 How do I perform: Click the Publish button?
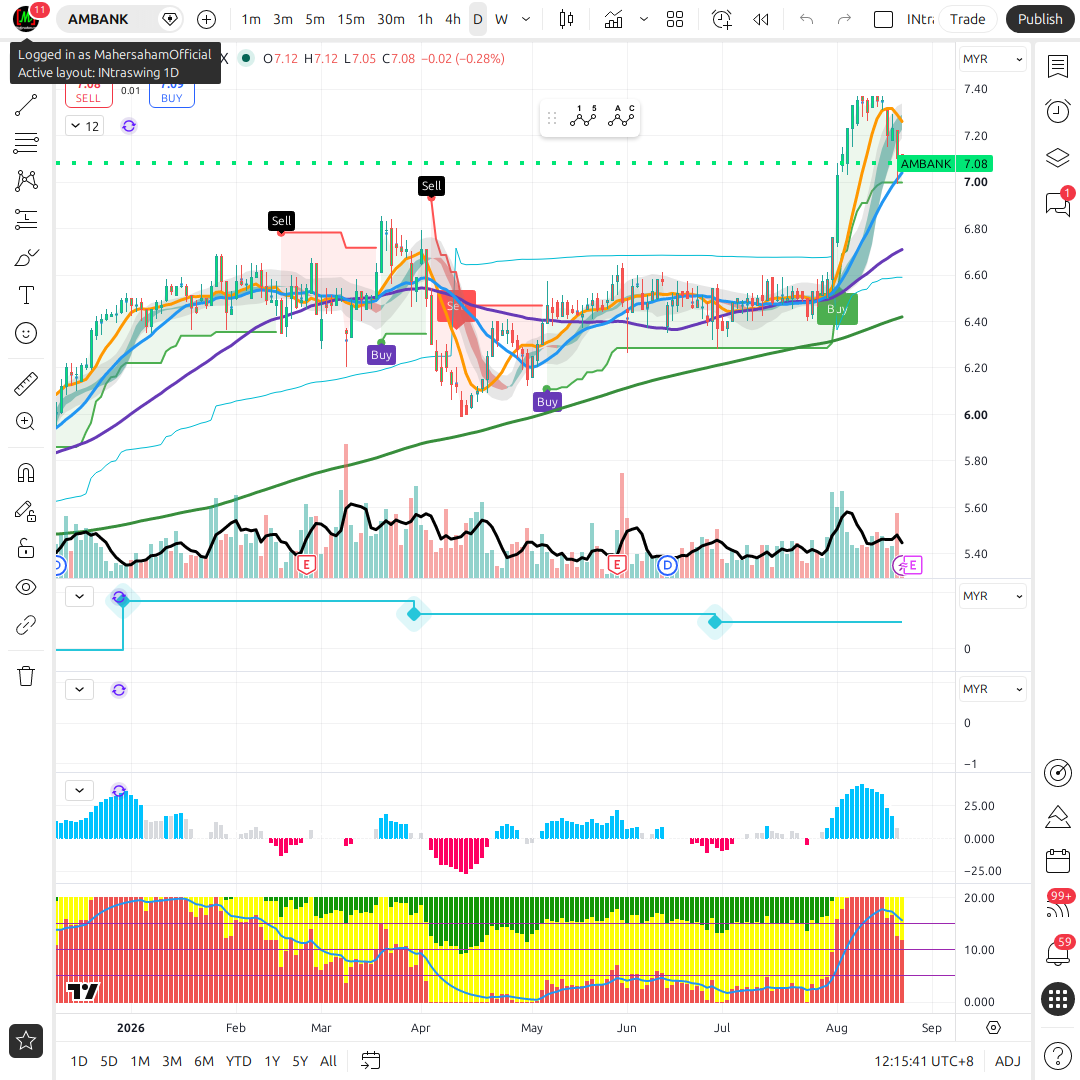[x=1040, y=19]
